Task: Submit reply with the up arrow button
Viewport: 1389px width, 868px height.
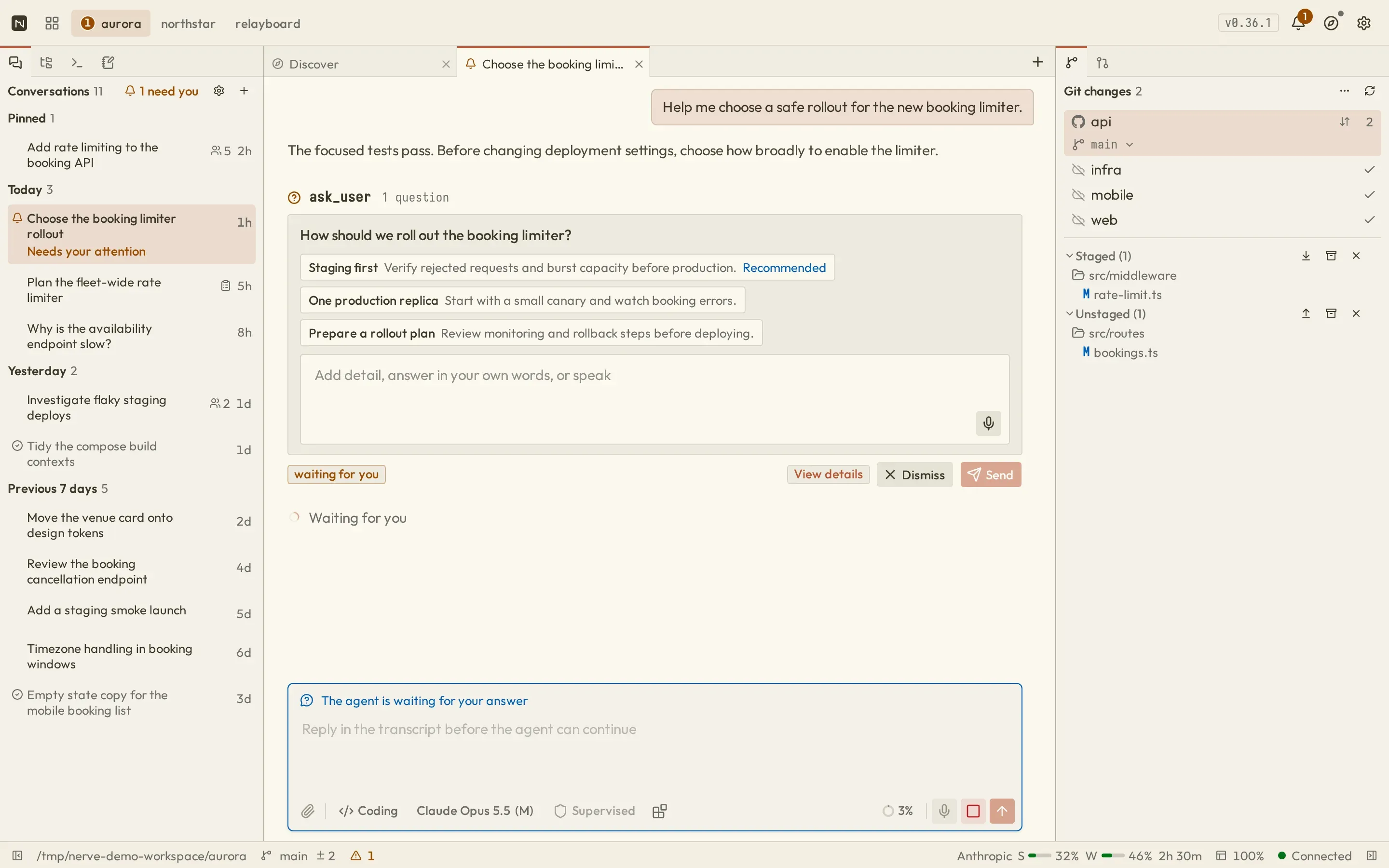Action: (x=1002, y=811)
